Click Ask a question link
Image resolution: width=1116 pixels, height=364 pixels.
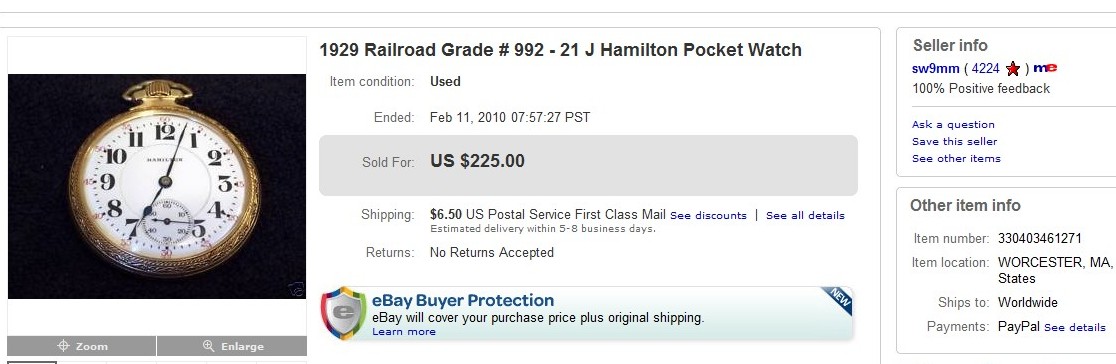[953, 125]
